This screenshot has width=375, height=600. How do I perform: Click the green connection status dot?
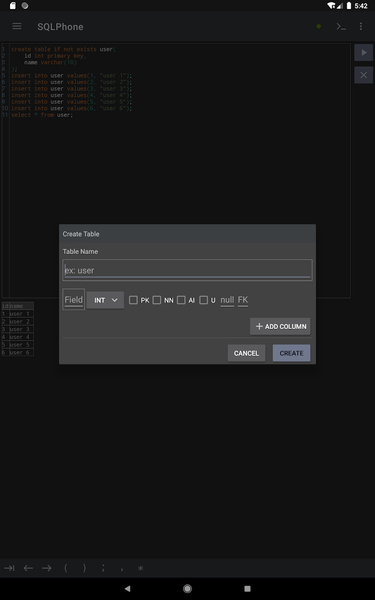[x=319, y=26]
